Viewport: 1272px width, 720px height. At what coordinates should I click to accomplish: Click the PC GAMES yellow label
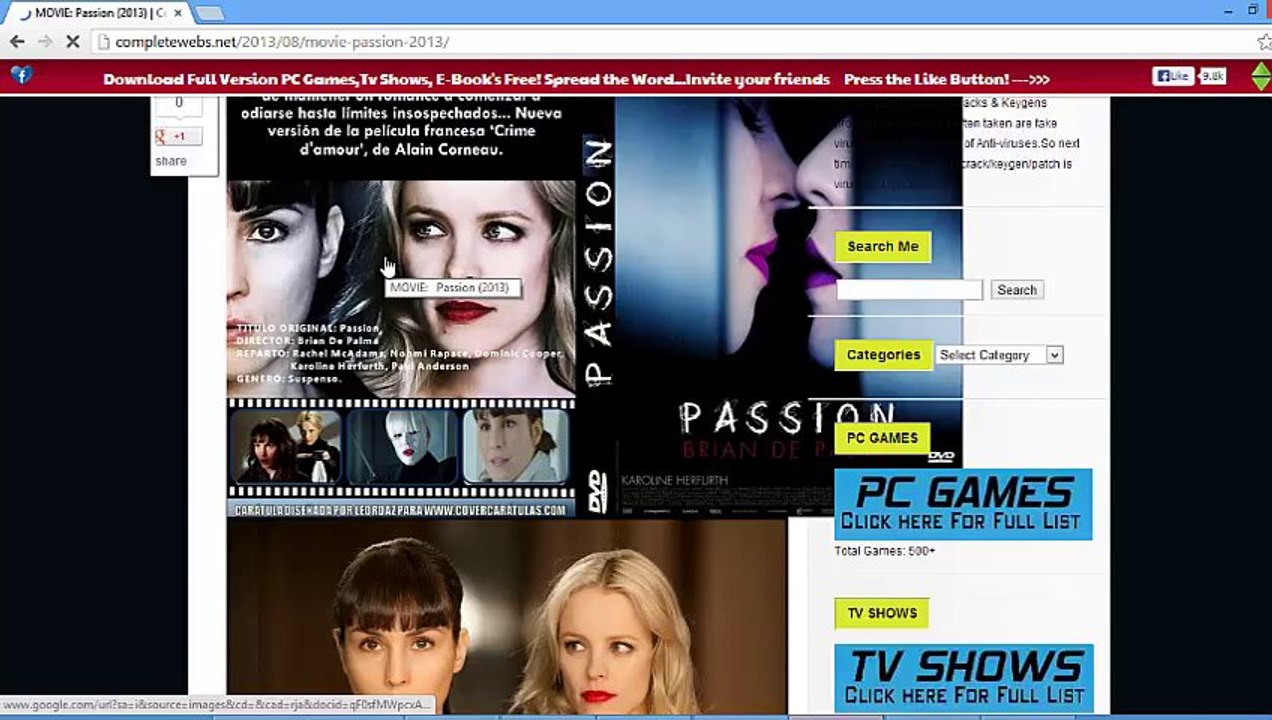(x=882, y=438)
